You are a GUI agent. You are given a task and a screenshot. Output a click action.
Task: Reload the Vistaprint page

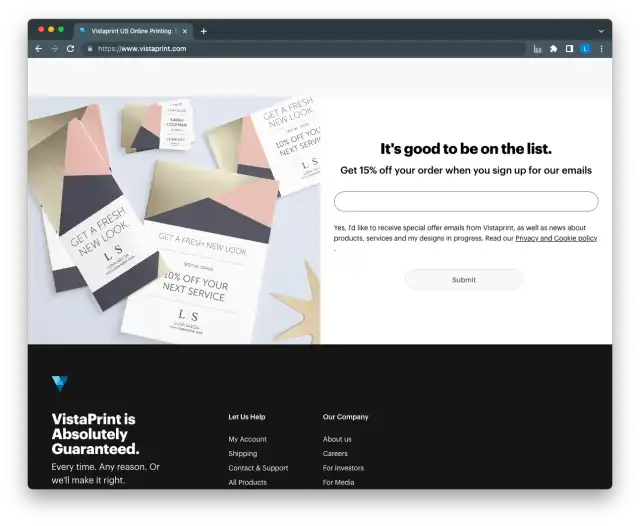(x=70, y=49)
